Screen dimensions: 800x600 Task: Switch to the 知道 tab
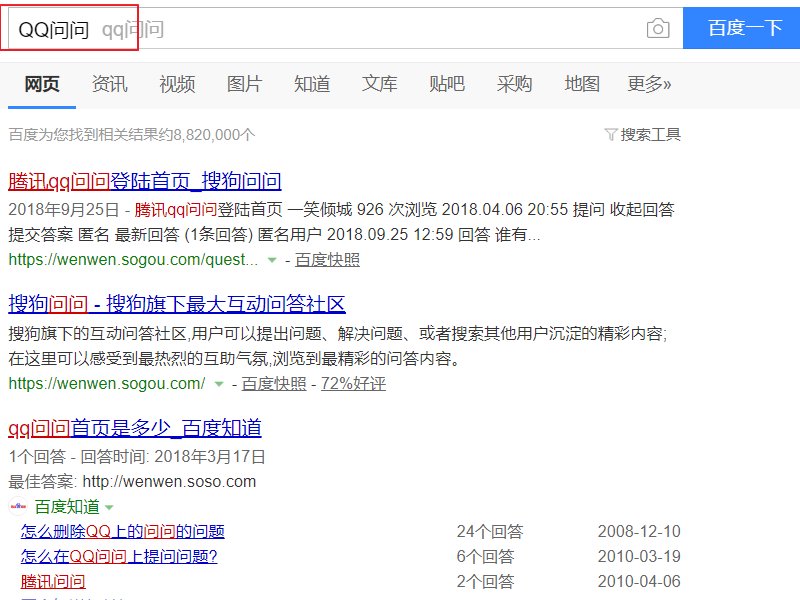312,84
